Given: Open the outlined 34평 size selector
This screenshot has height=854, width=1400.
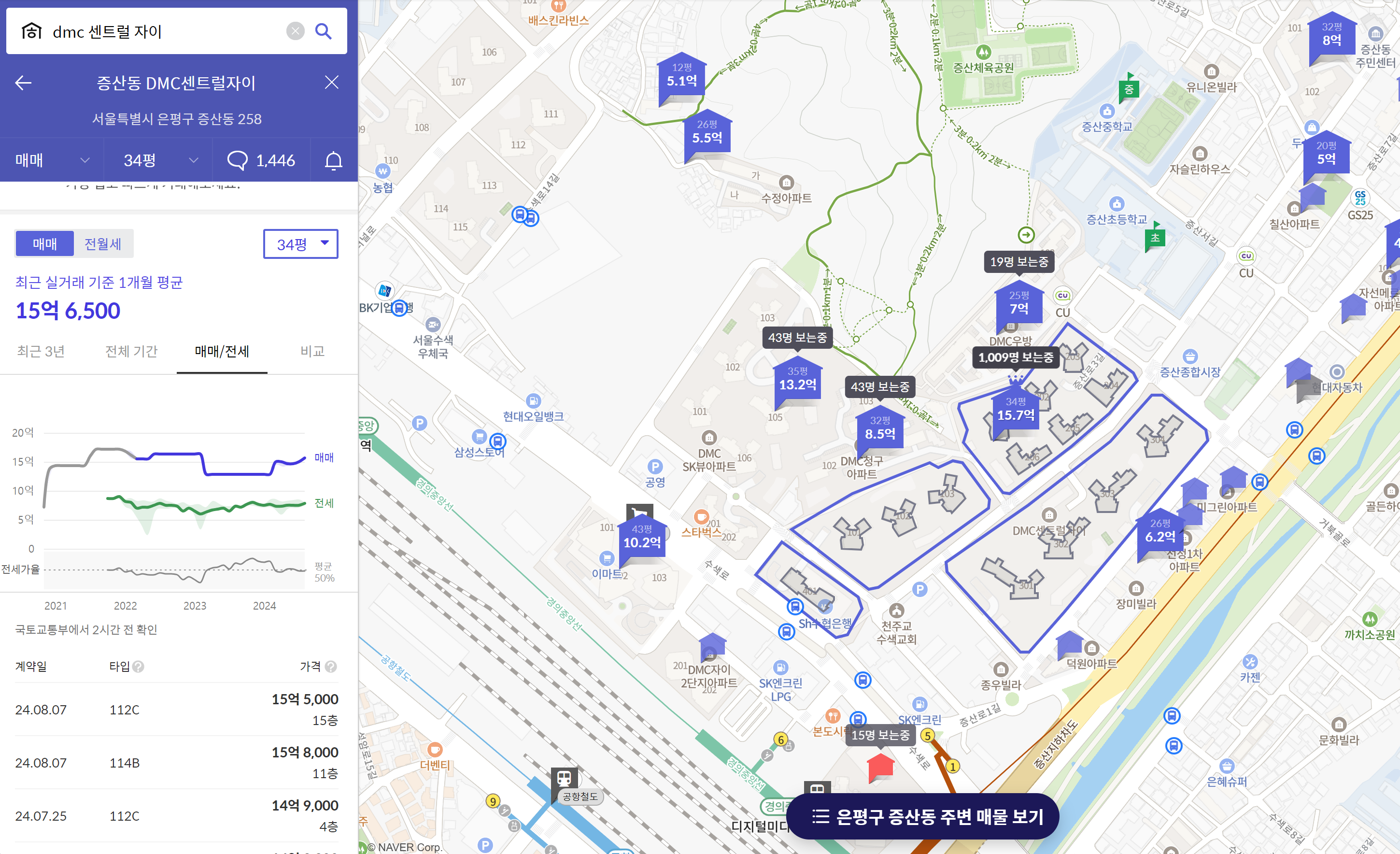Looking at the screenshot, I should (x=300, y=244).
